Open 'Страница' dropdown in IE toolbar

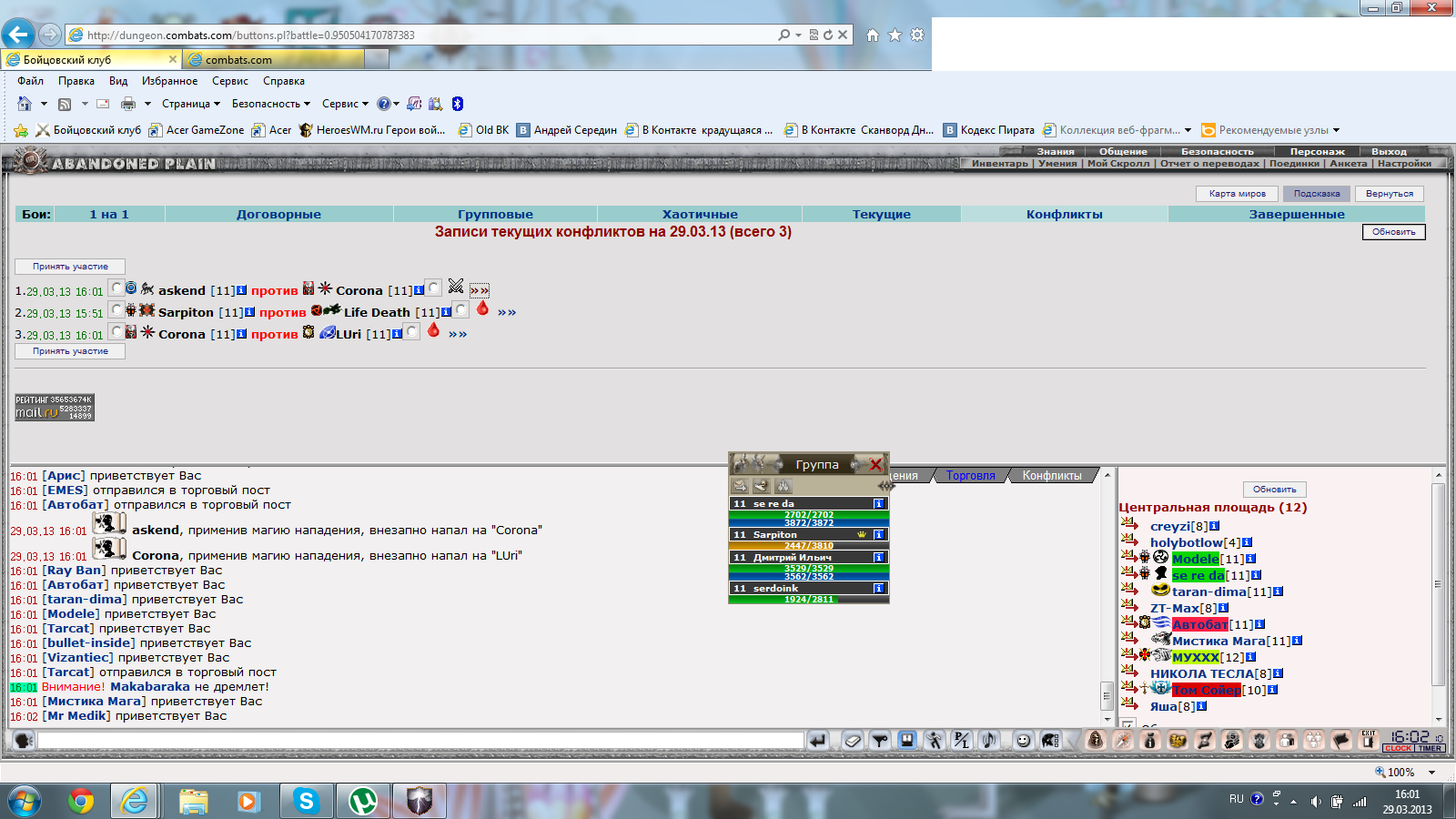coord(191,104)
